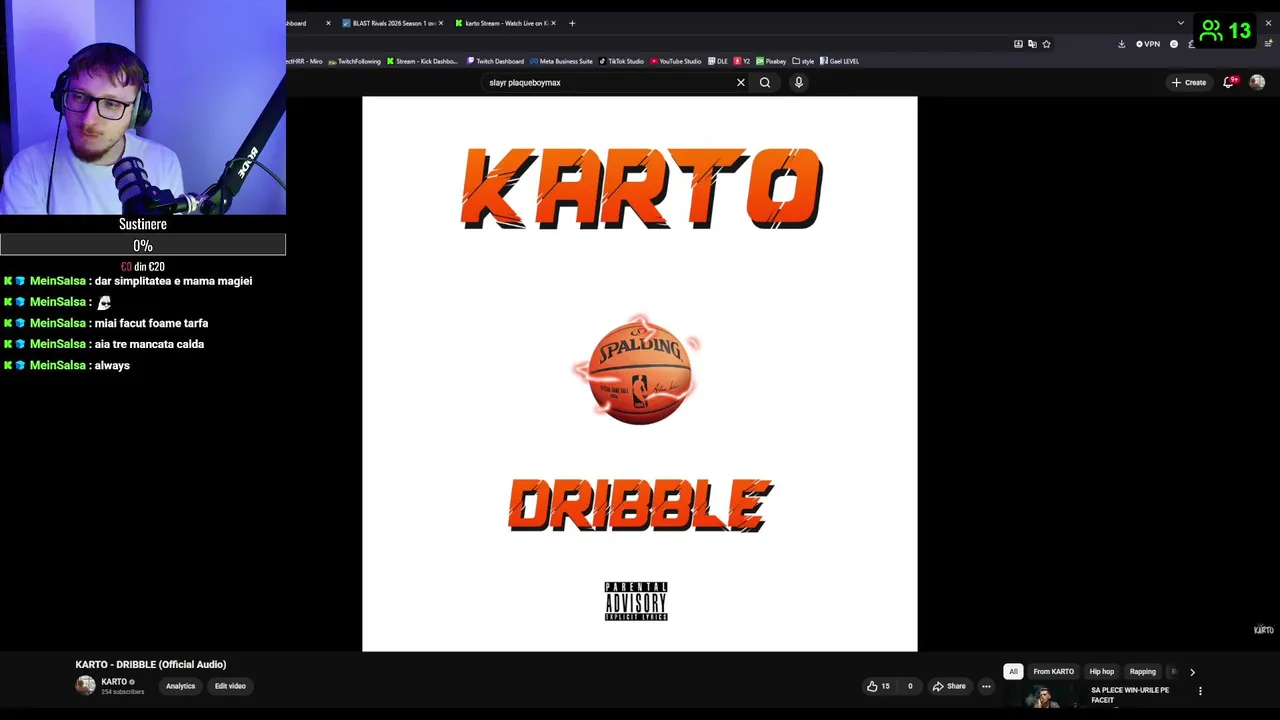This screenshot has width=1280, height=720.
Task: Open the KARTO channel avatar
Action: click(86, 686)
